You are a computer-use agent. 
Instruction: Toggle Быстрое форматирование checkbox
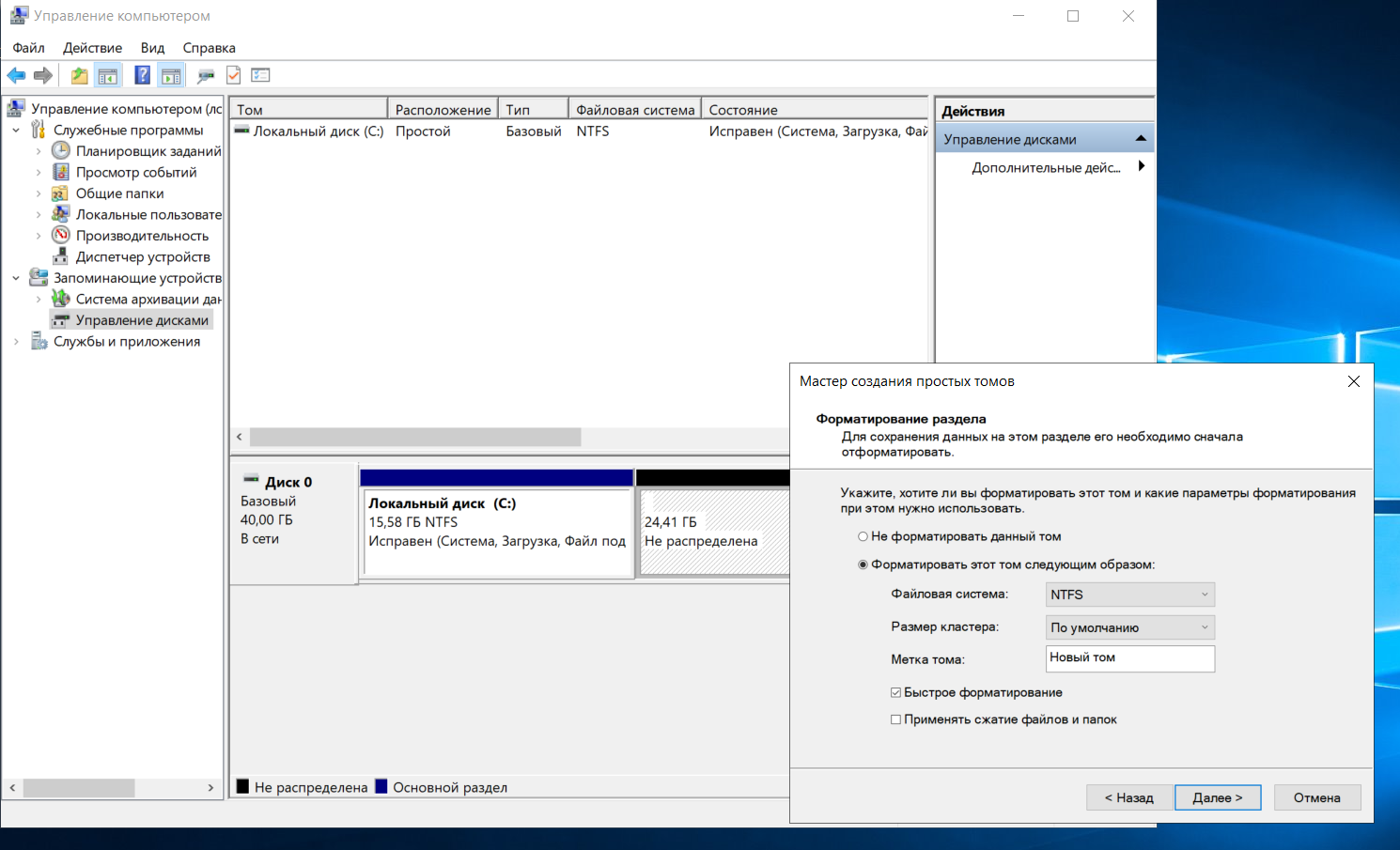(895, 692)
